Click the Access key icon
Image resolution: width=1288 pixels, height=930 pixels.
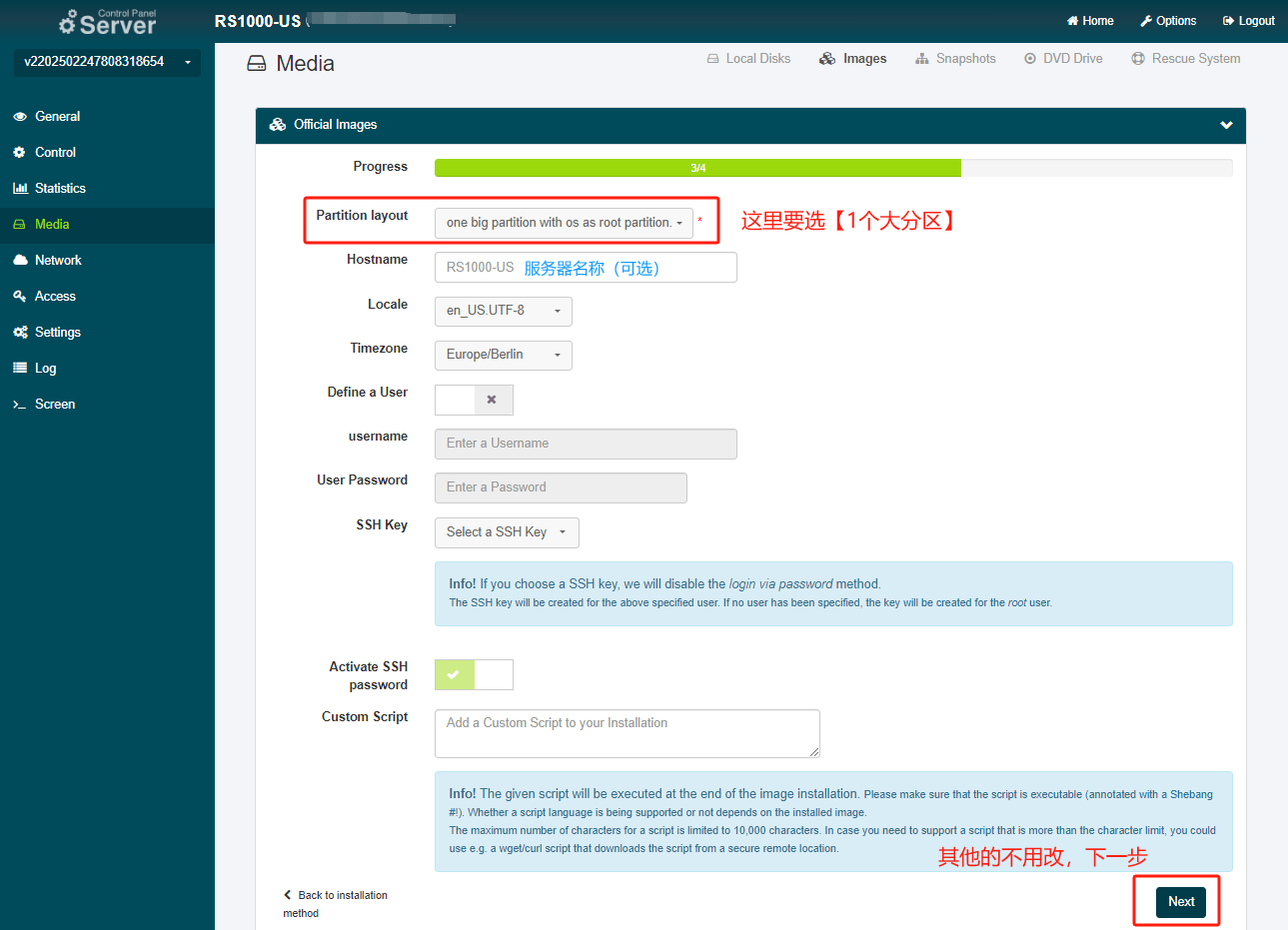click(20, 297)
